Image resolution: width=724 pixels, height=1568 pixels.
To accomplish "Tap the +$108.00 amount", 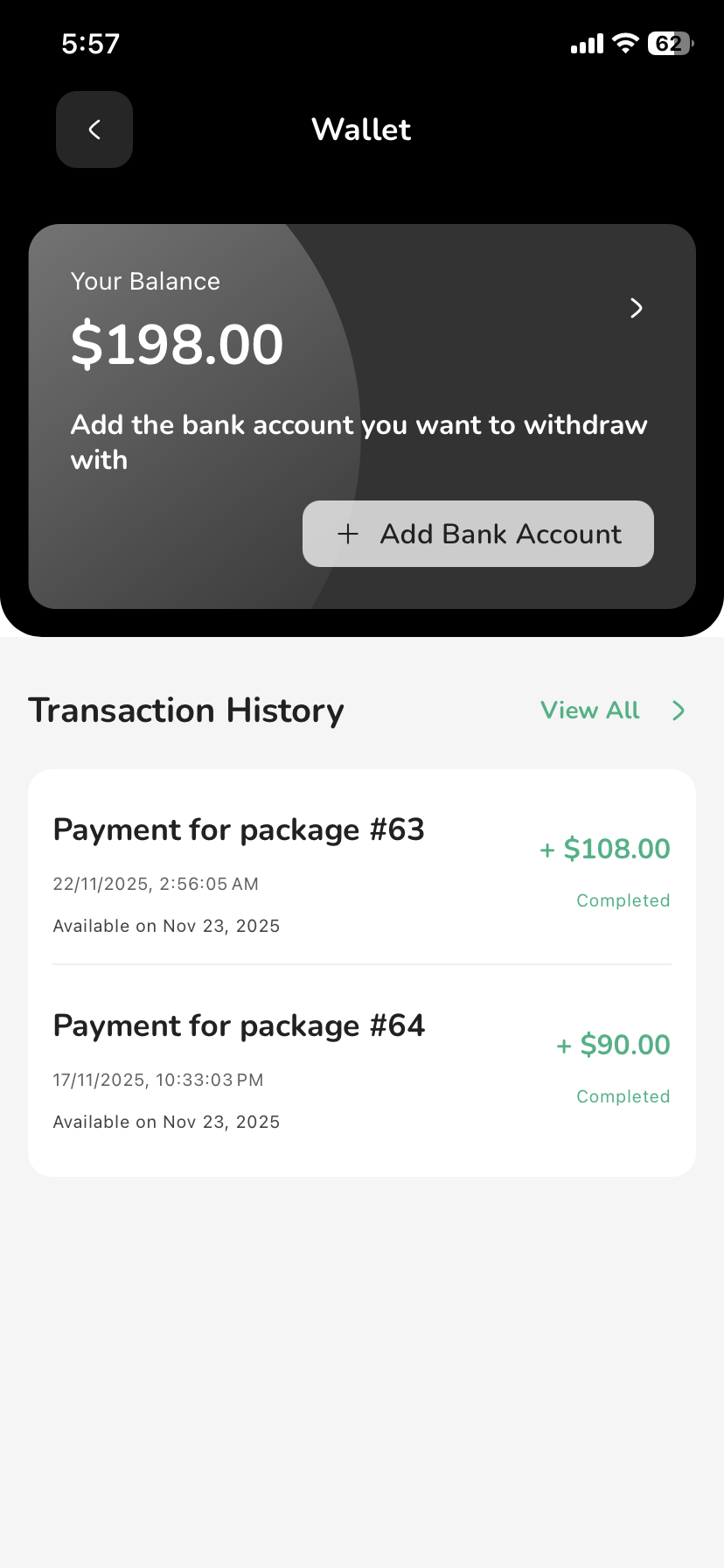I will pyautogui.click(x=605, y=849).
